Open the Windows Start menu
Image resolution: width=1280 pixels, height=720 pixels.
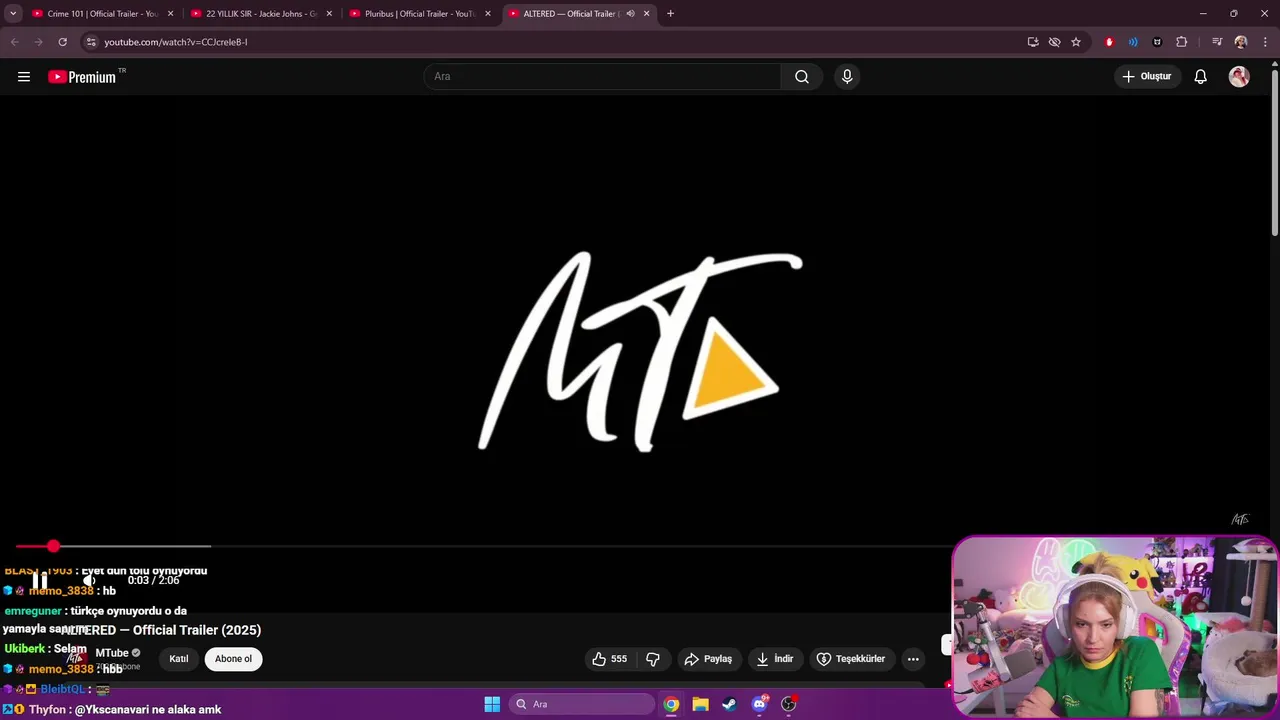tap(492, 704)
